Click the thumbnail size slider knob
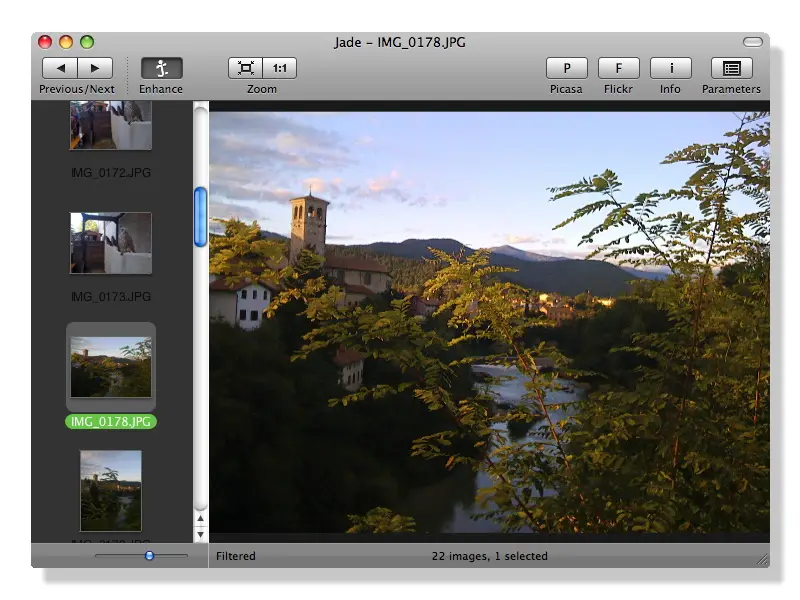 [x=149, y=556]
